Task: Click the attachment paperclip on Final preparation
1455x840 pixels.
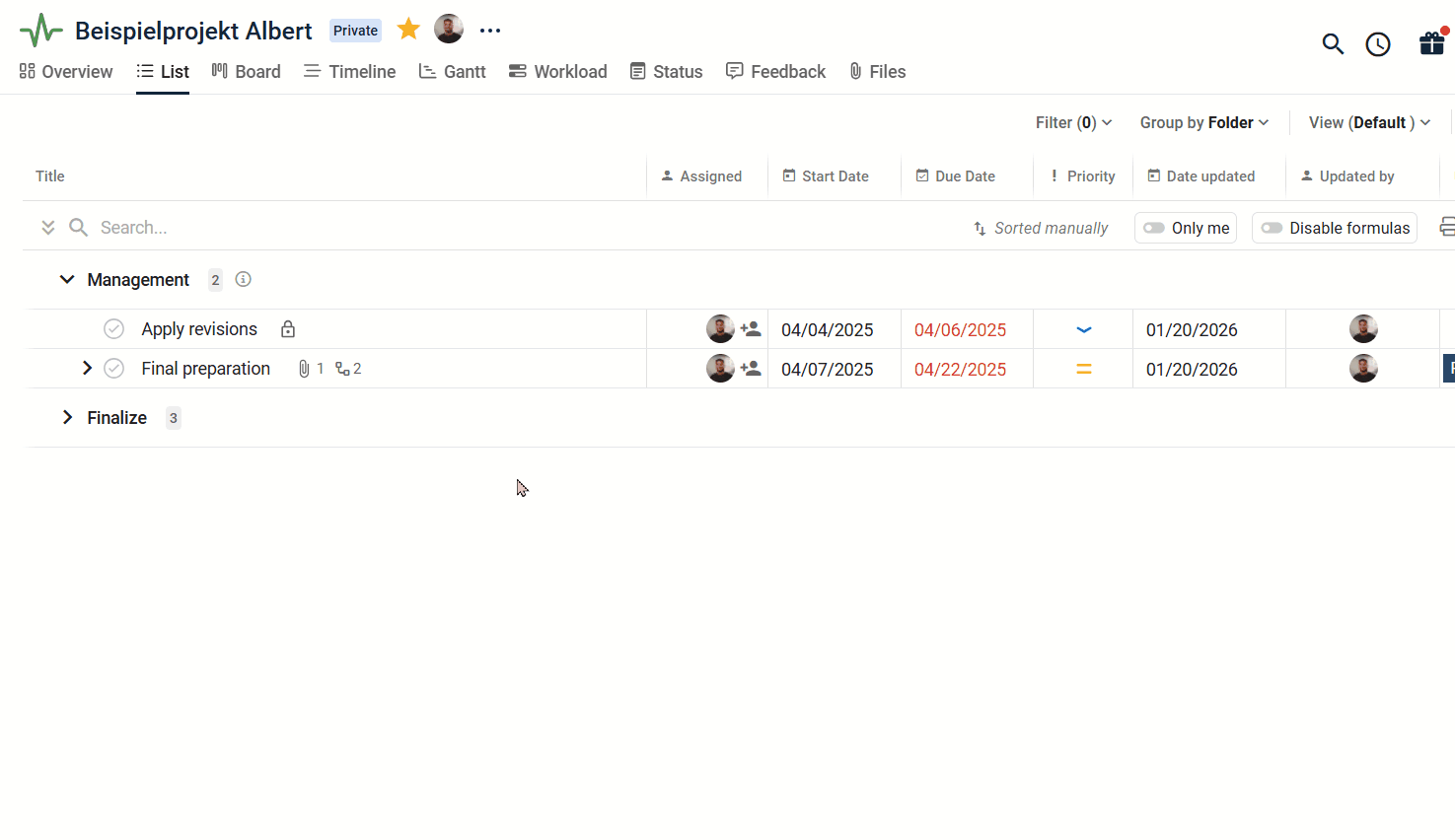Action: tap(304, 369)
